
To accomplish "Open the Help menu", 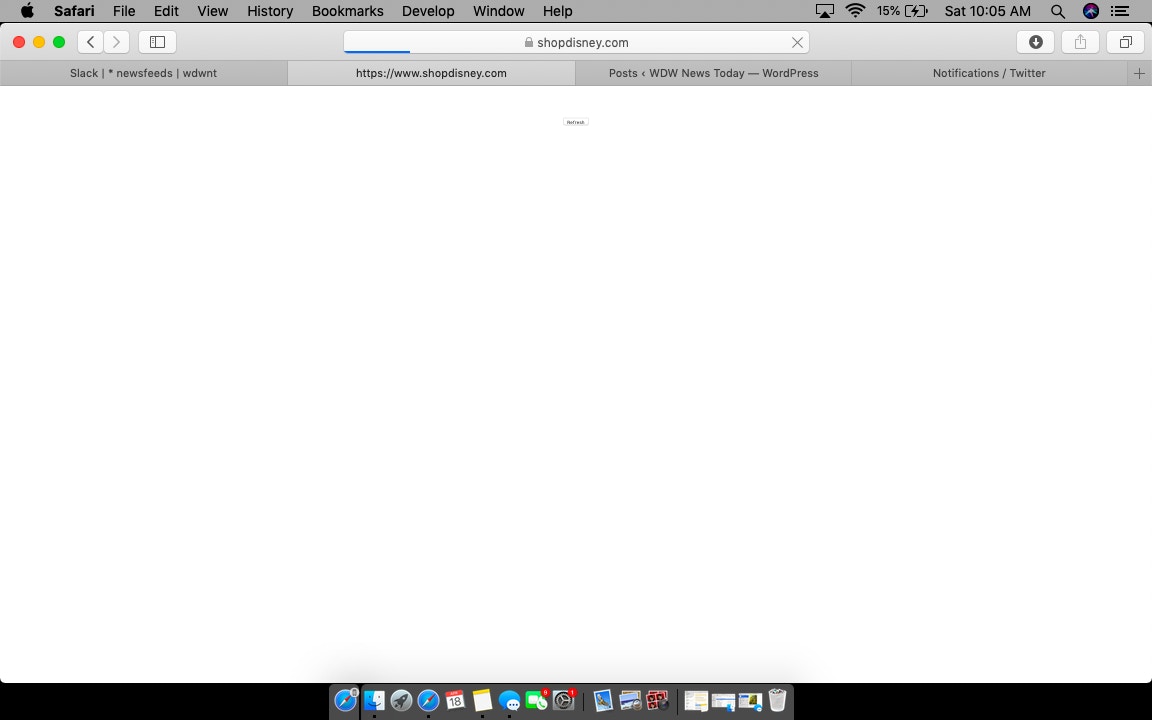I will click(558, 11).
